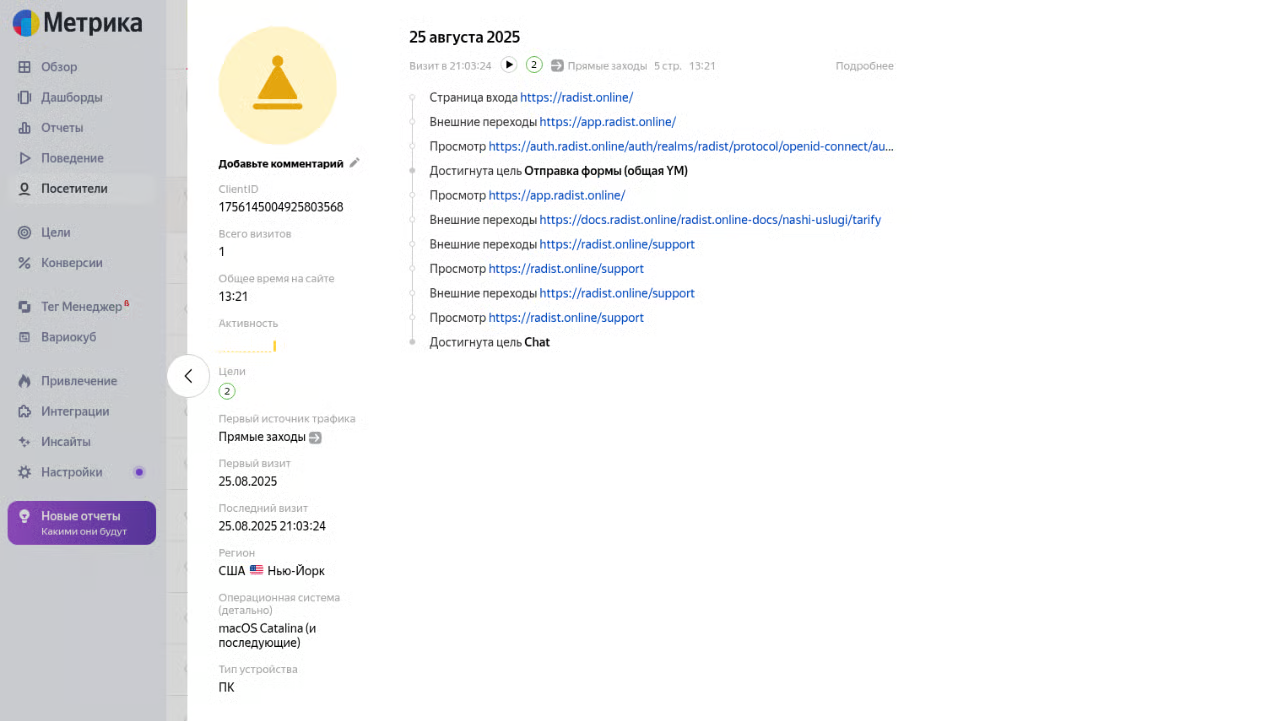The width and height of the screenshot is (1267, 721).
Task: Click the goals badge under Цели label
Action: click(227, 391)
